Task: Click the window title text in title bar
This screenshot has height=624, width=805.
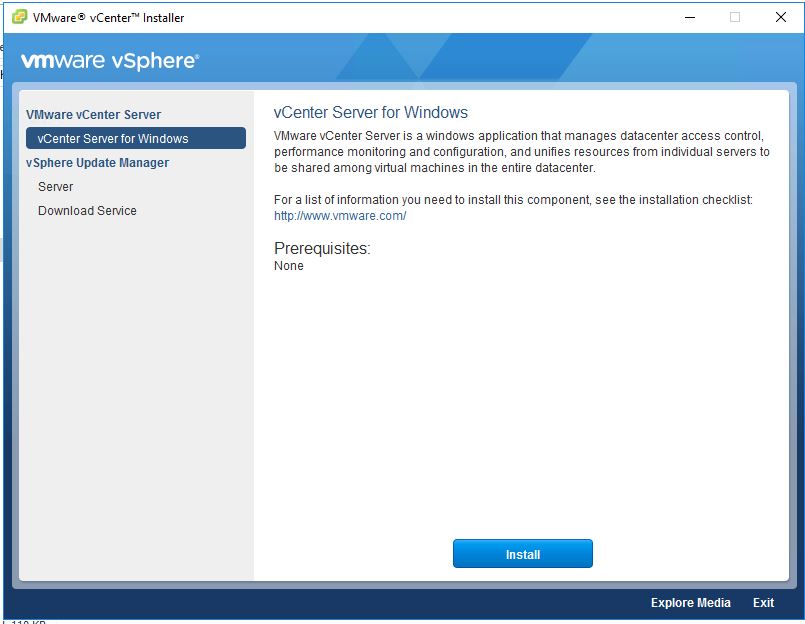Action: click(108, 17)
